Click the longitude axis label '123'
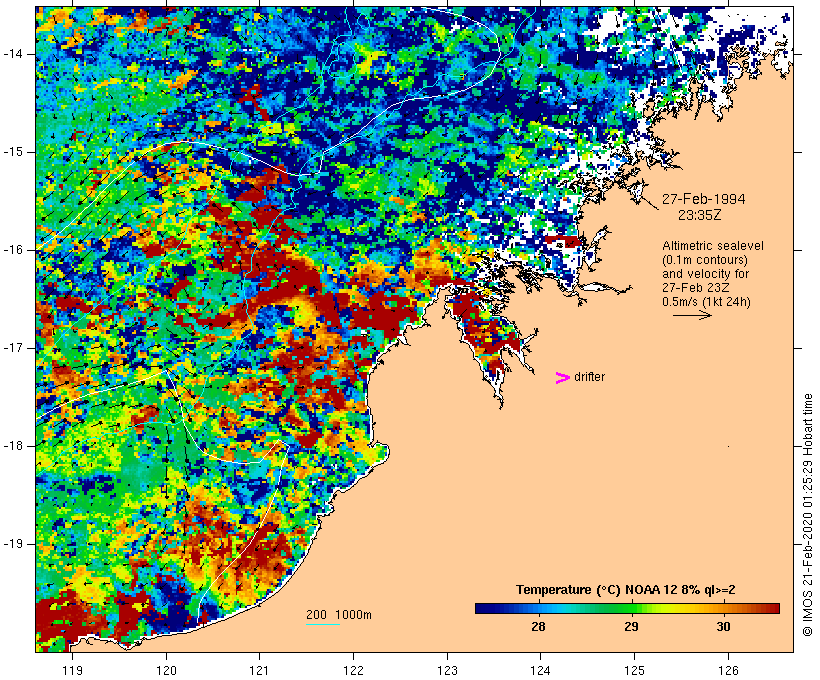820x680 pixels. pos(447,670)
